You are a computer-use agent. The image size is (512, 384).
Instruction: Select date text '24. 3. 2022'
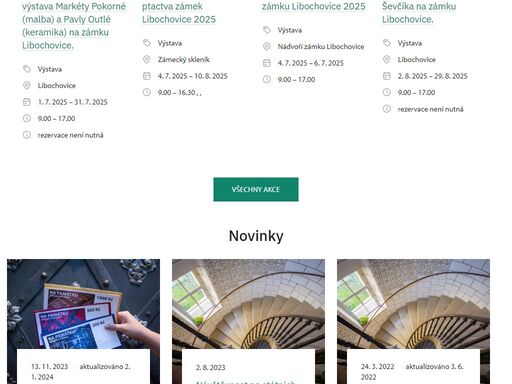(x=377, y=367)
